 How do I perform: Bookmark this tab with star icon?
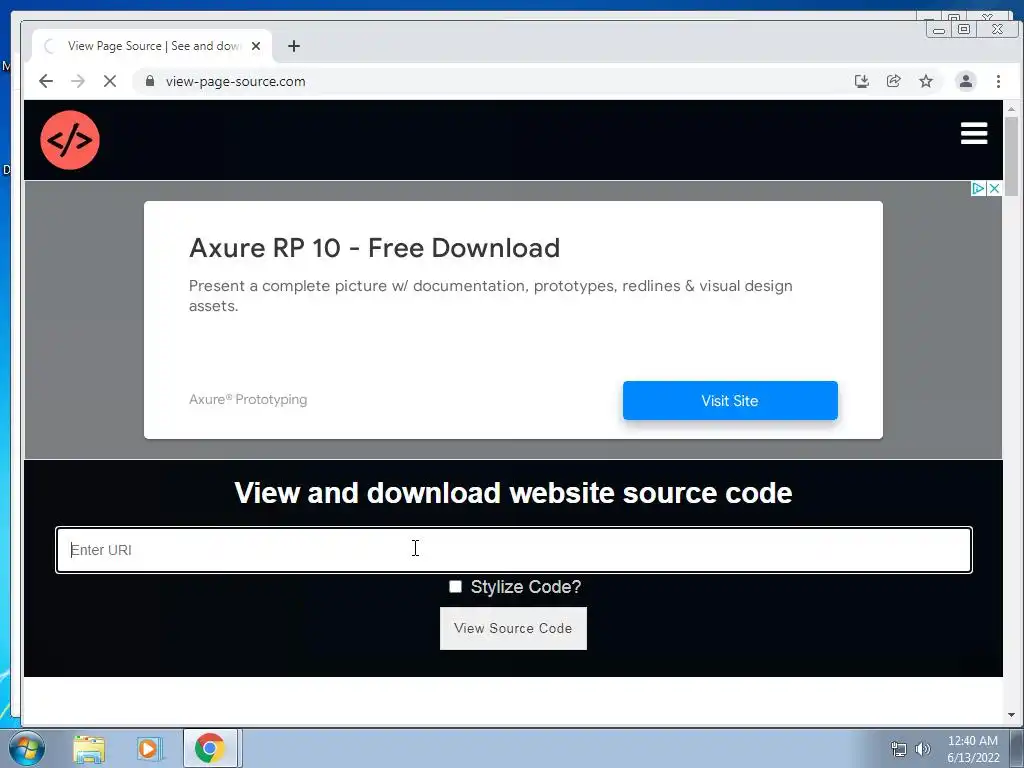(925, 81)
